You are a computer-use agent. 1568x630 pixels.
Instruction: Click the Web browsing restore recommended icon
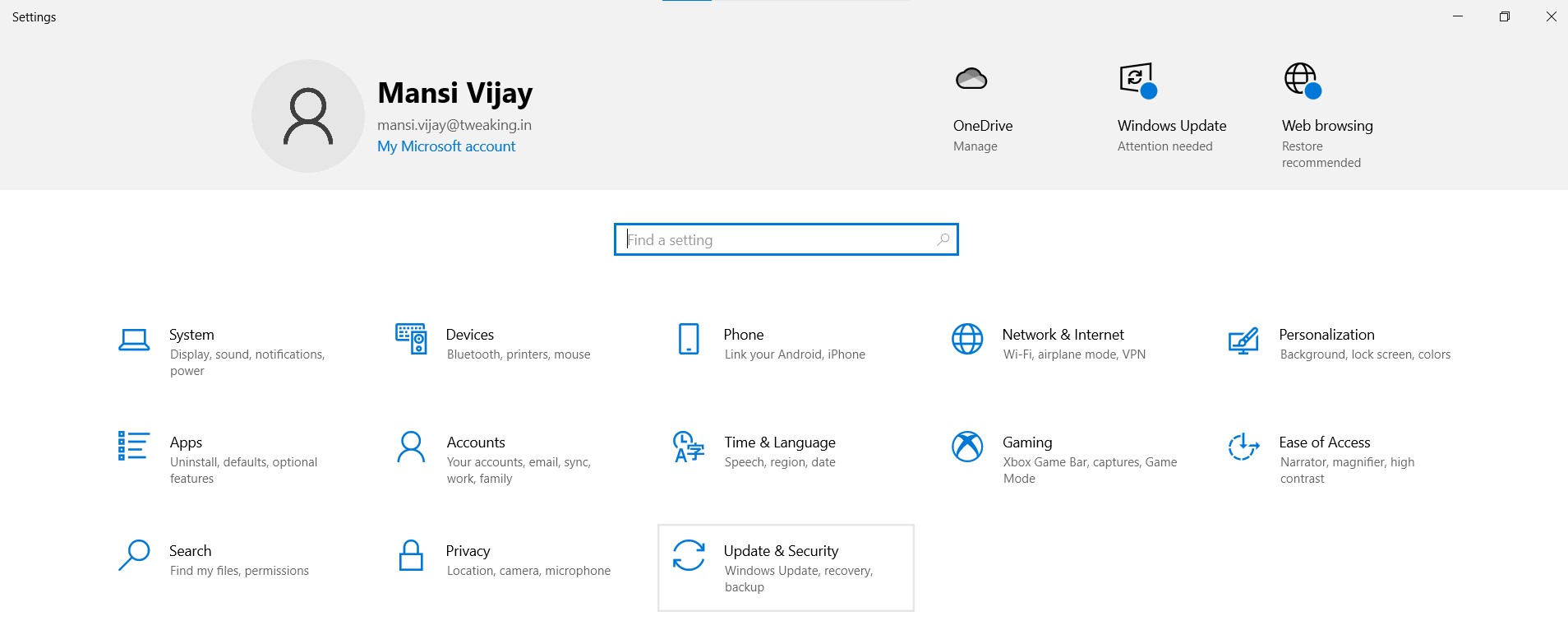[1303, 81]
